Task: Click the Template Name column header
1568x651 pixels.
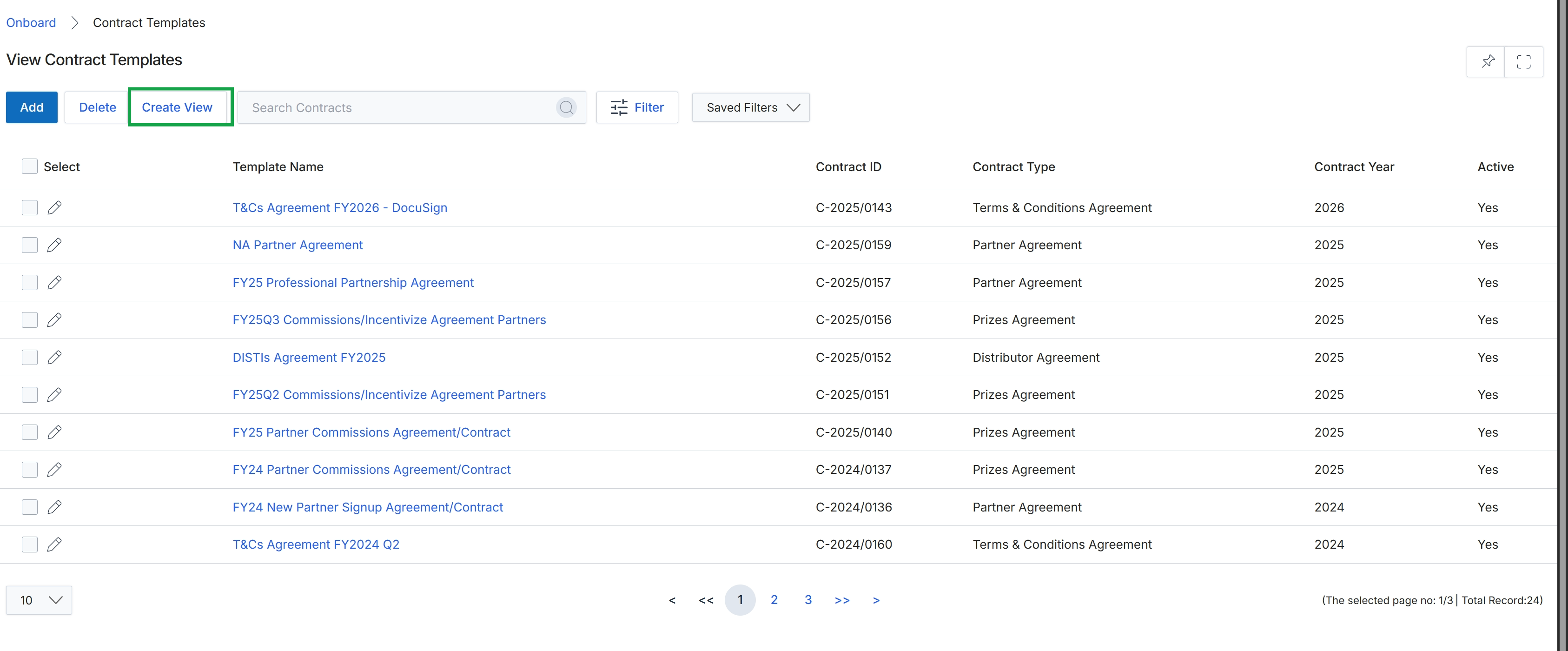Action: (278, 167)
